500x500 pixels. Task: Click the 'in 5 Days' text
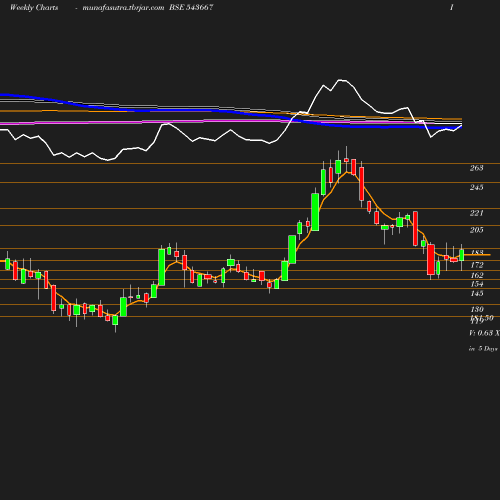point(483,349)
